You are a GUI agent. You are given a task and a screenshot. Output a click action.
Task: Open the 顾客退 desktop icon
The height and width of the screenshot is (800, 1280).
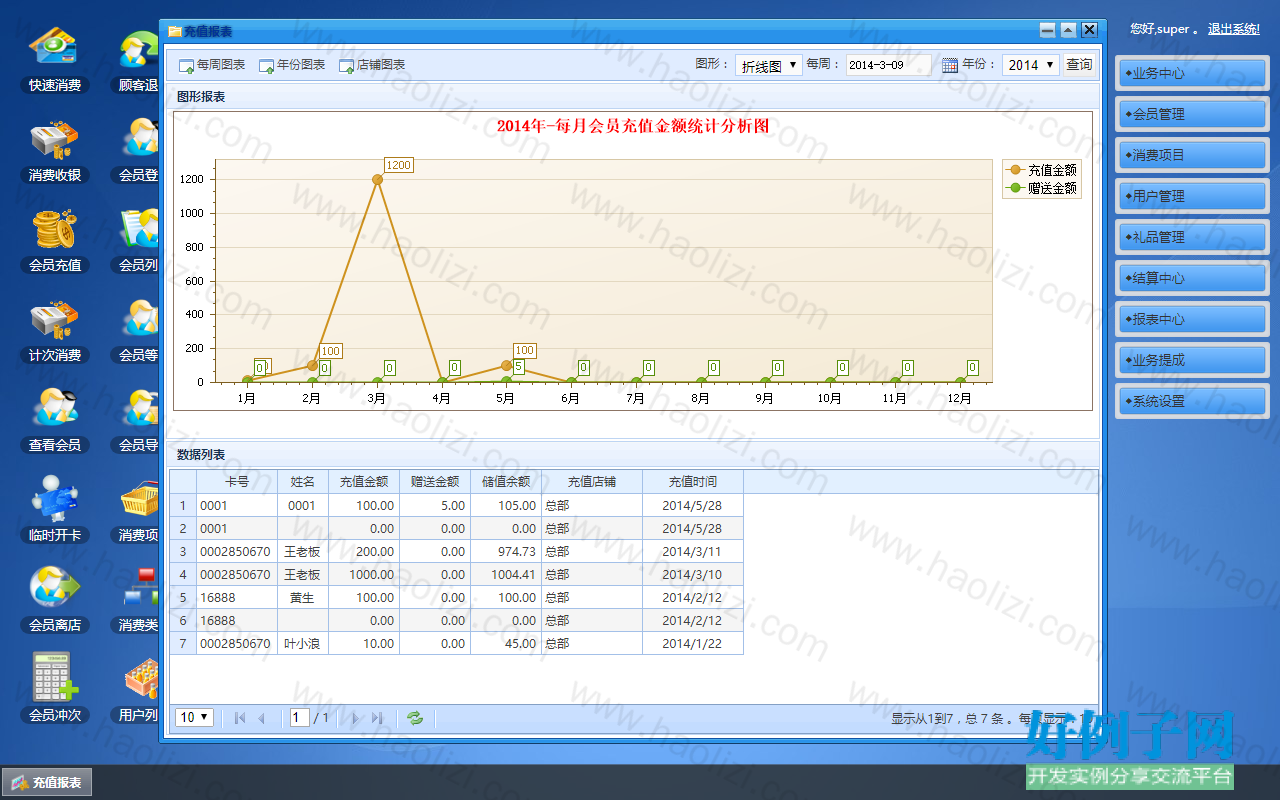coord(138,61)
